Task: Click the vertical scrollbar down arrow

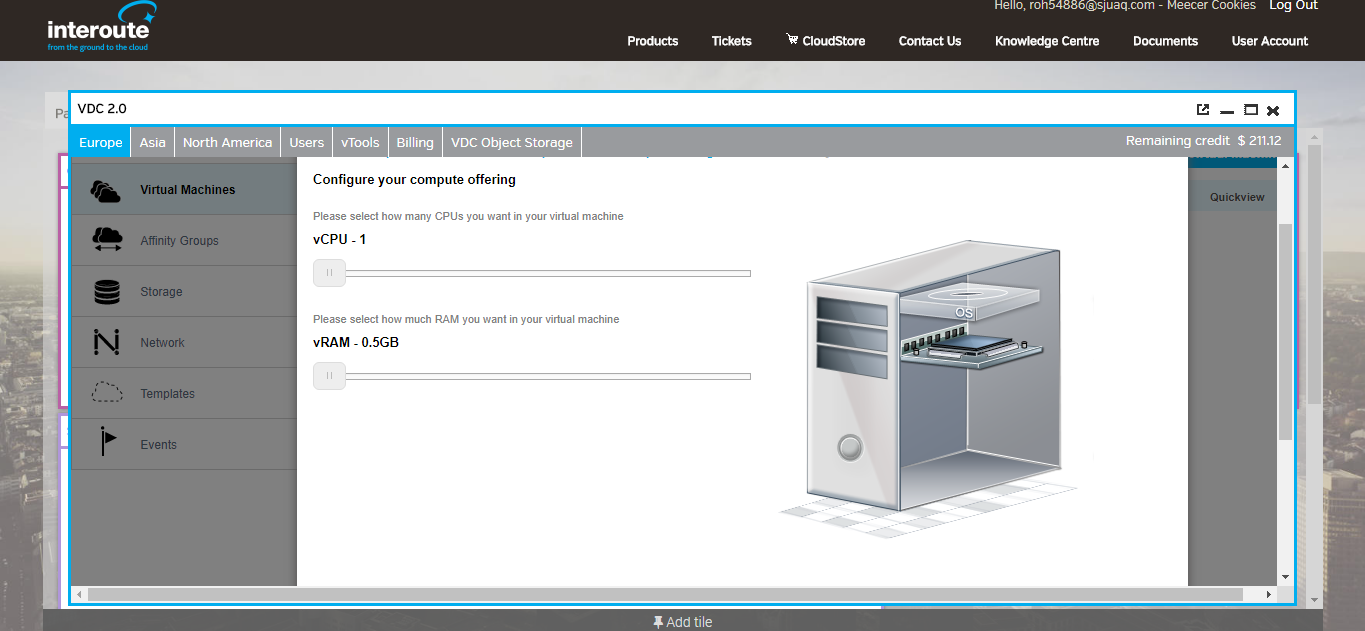Action: coord(1285,577)
